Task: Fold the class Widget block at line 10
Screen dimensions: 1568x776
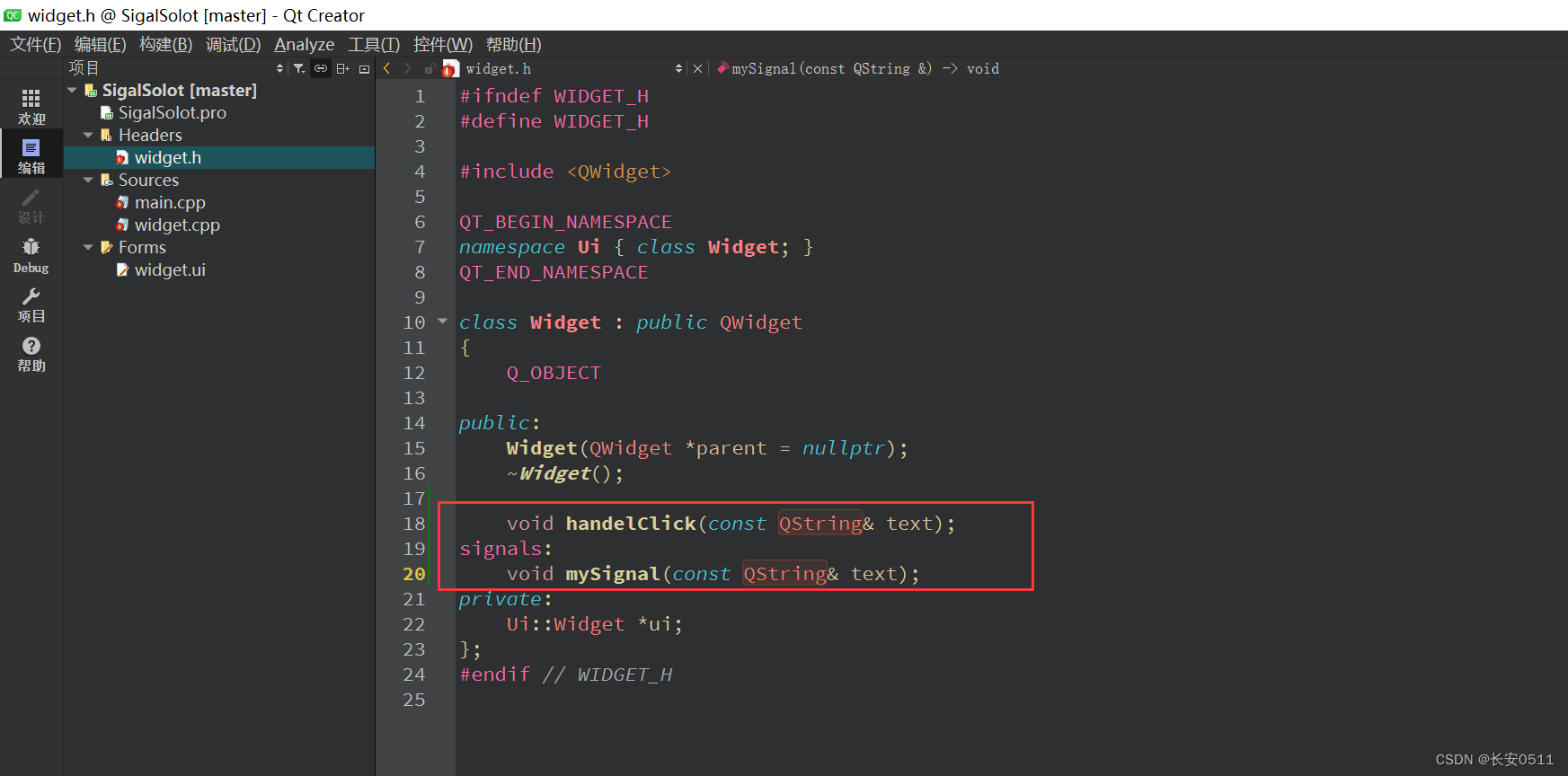Action: point(442,321)
